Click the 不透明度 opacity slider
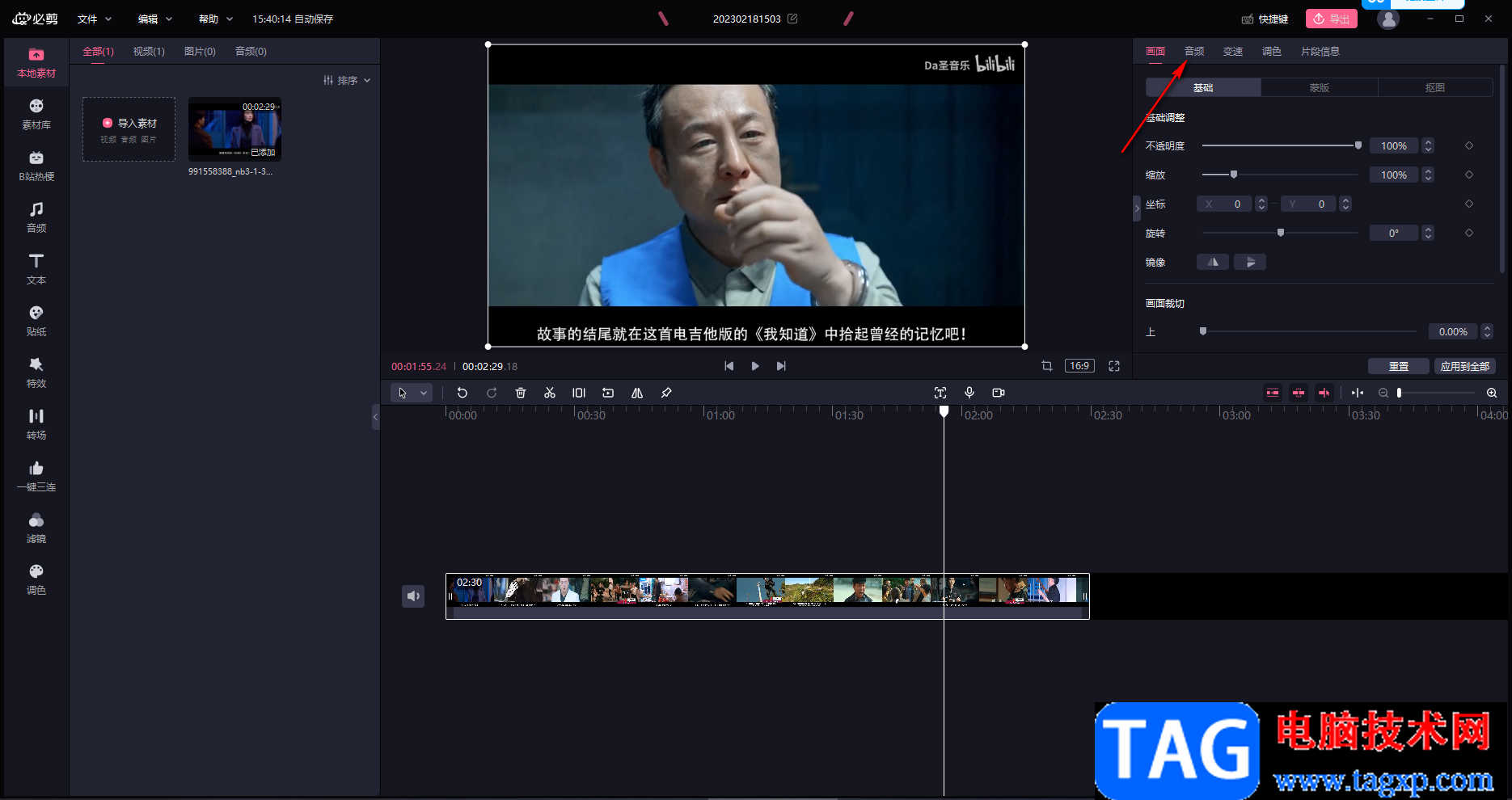This screenshot has width=1512, height=800. (1280, 145)
